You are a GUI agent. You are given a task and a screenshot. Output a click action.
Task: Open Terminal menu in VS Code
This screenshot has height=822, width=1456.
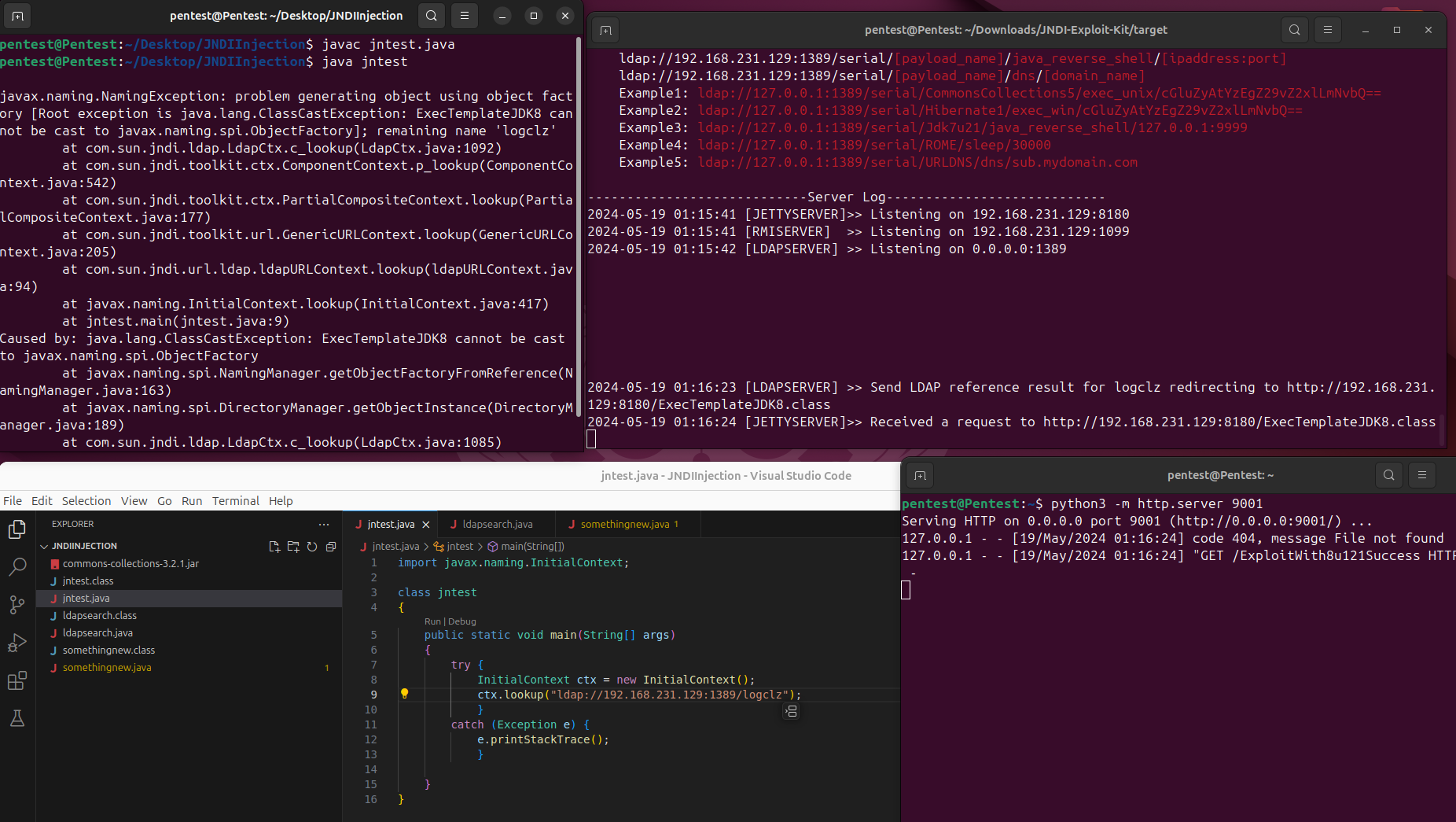tap(235, 501)
